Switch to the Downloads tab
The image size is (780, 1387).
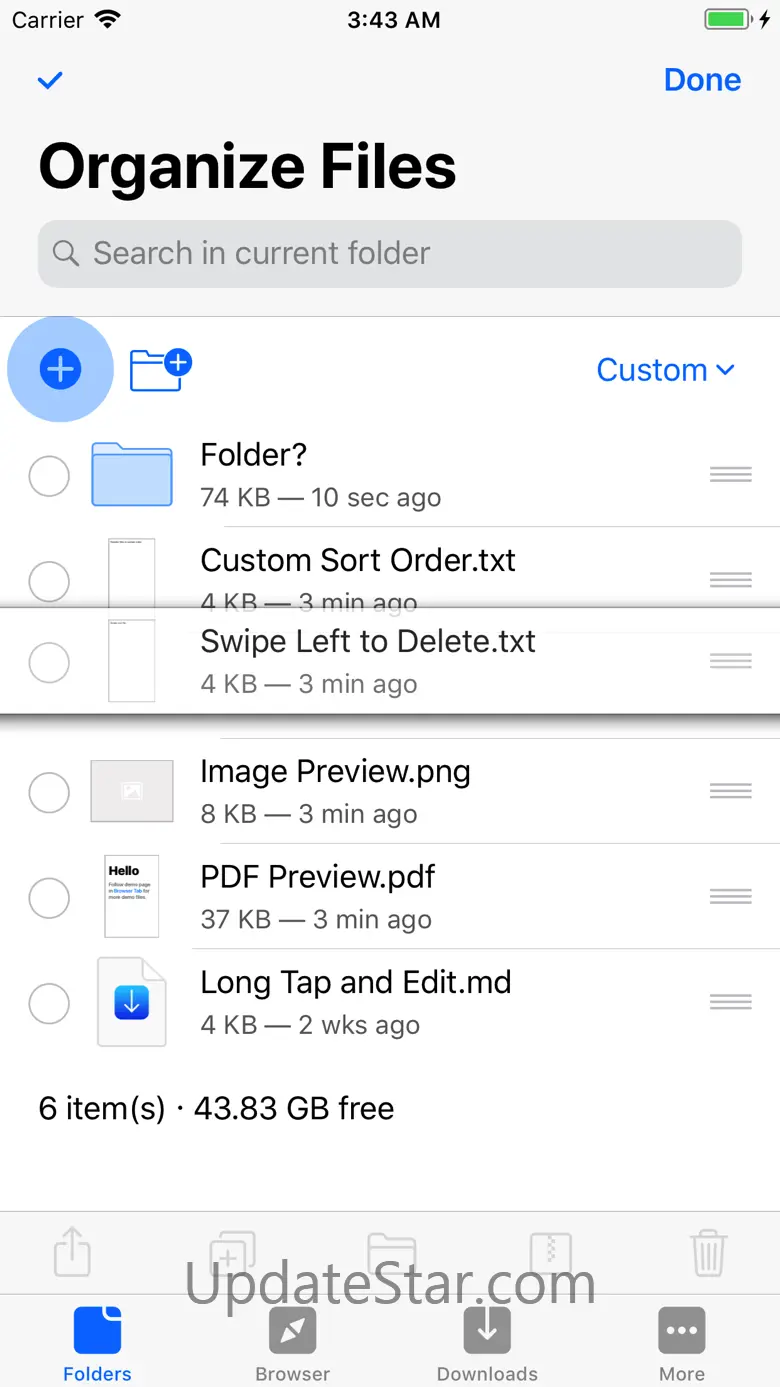(487, 1343)
